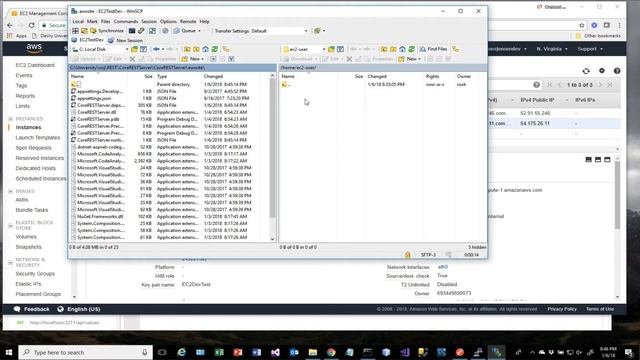Viewport: 640px width, 360px height.
Task: Open the New Session tab
Action: click(x=126, y=40)
